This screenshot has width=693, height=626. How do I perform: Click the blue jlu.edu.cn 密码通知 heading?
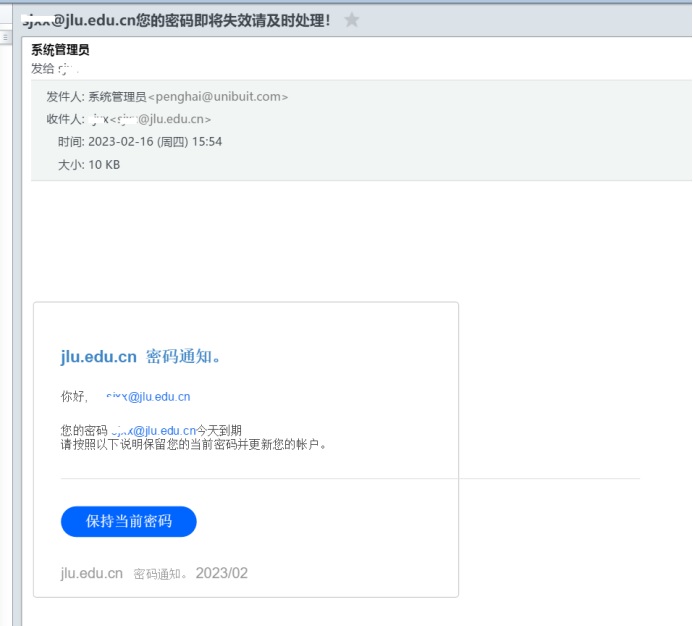[x=141, y=357]
